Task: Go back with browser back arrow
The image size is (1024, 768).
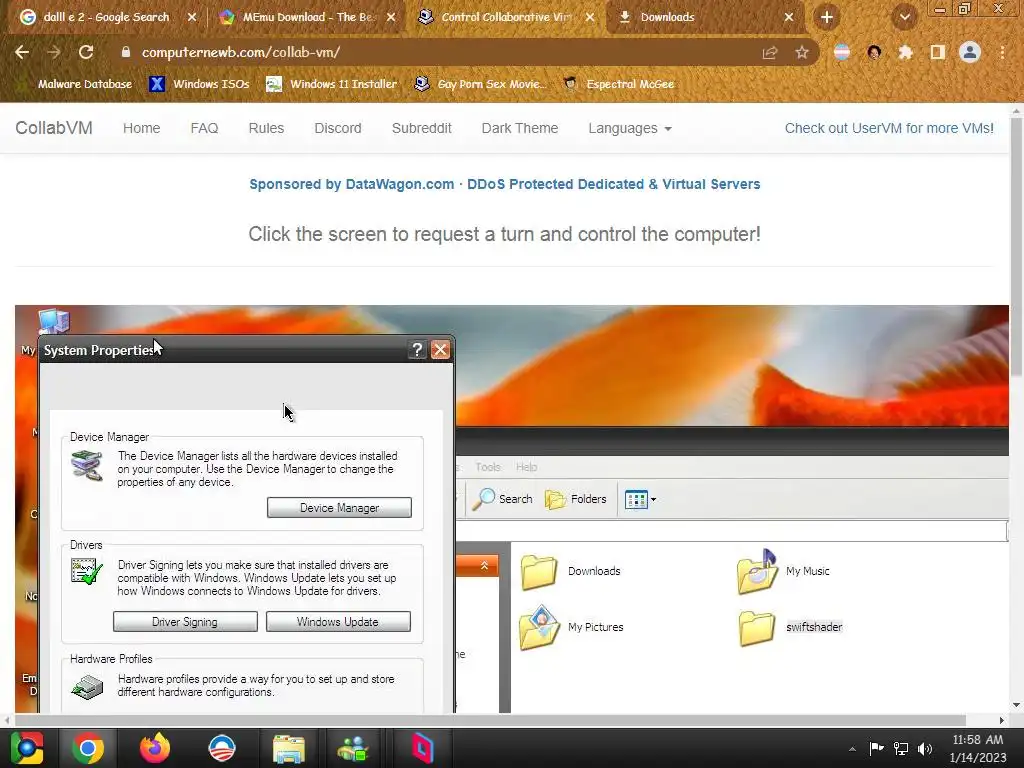Action: click(22, 52)
